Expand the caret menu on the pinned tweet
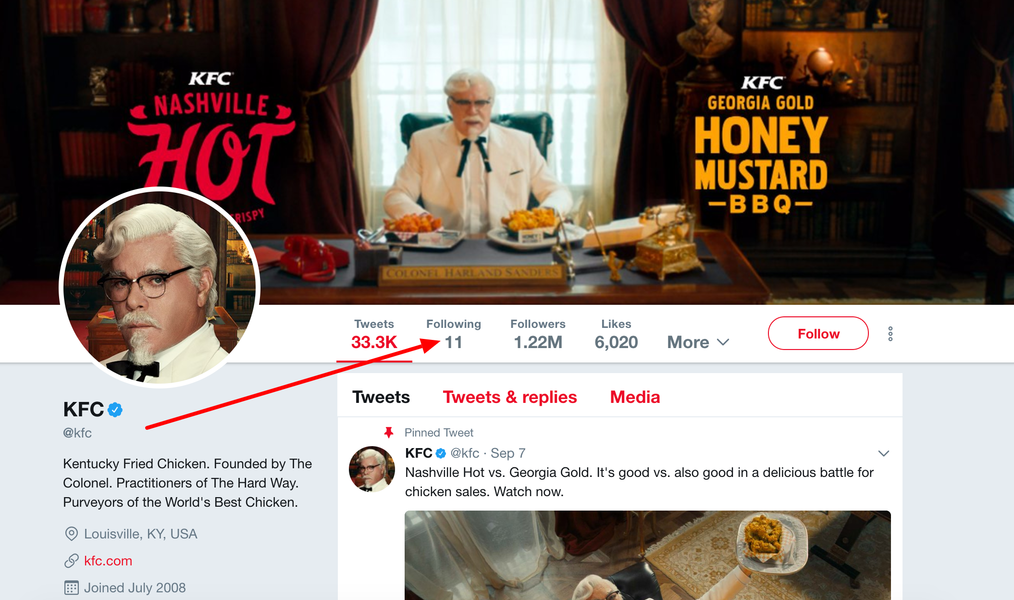The width and height of the screenshot is (1014, 600). tap(883, 453)
